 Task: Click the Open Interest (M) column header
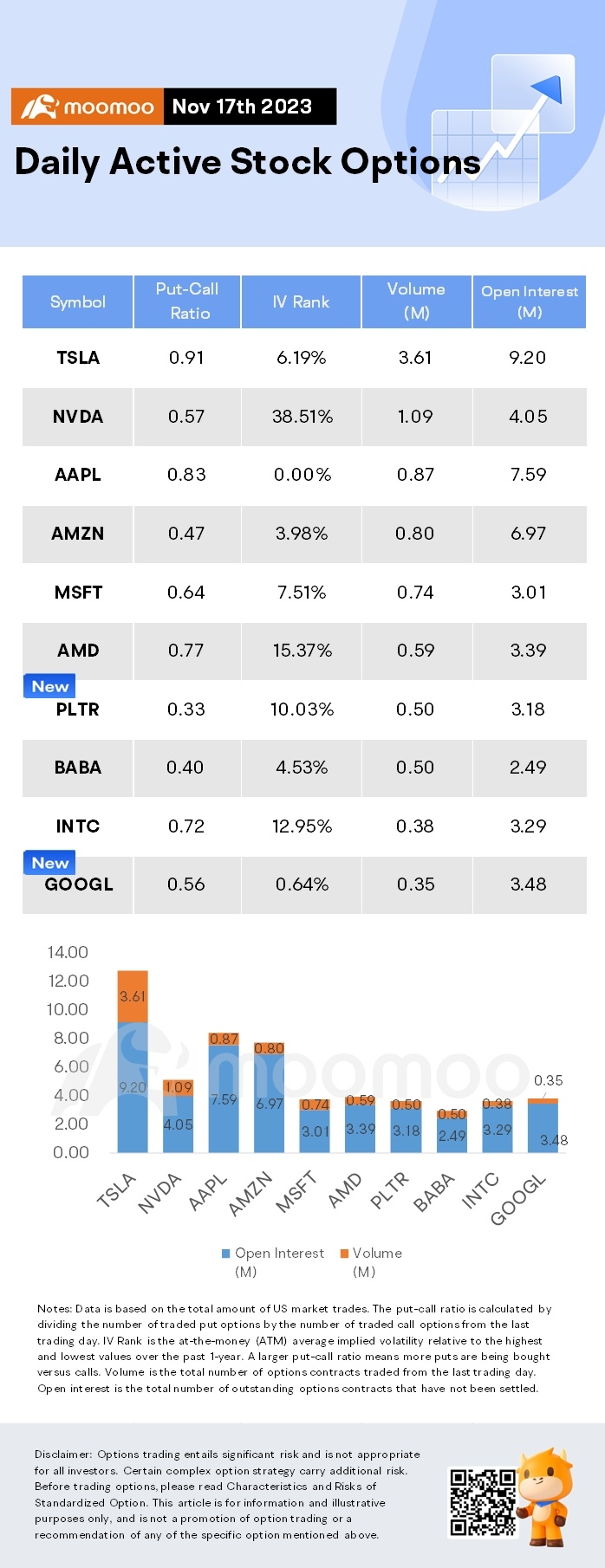pos(529,301)
